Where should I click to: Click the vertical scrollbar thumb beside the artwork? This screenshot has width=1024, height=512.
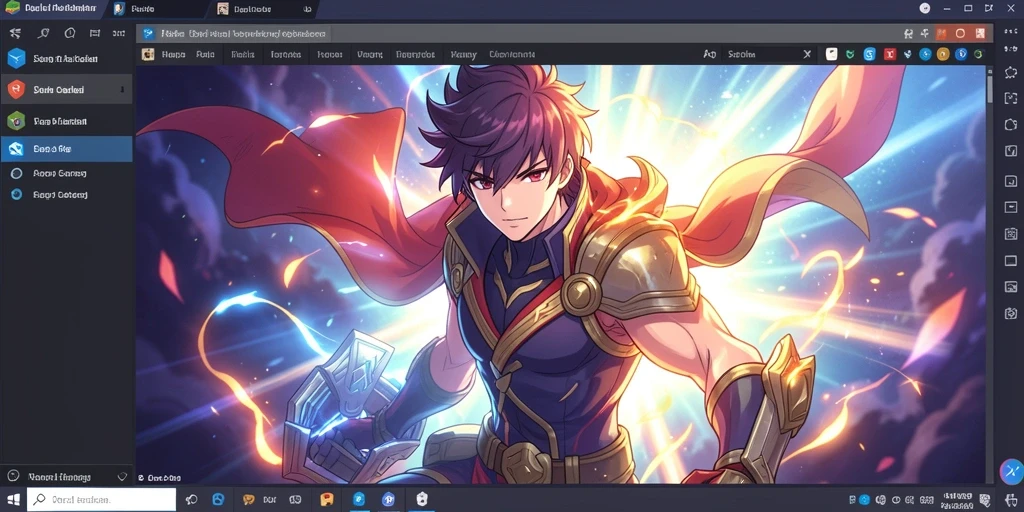tap(989, 89)
